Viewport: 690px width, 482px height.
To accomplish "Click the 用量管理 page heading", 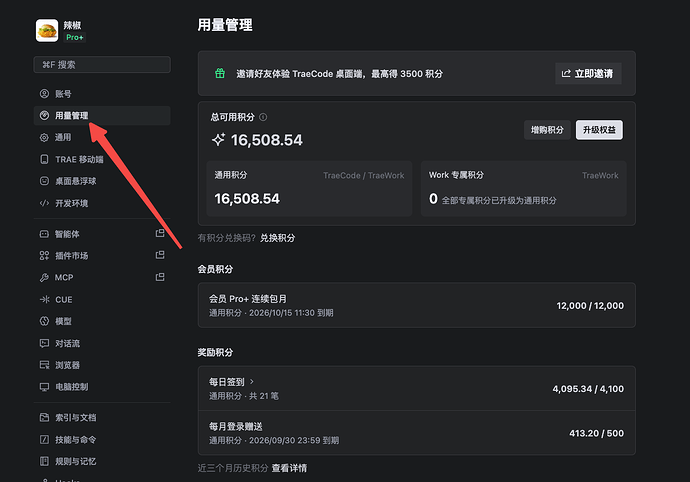I will tap(225, 25).
